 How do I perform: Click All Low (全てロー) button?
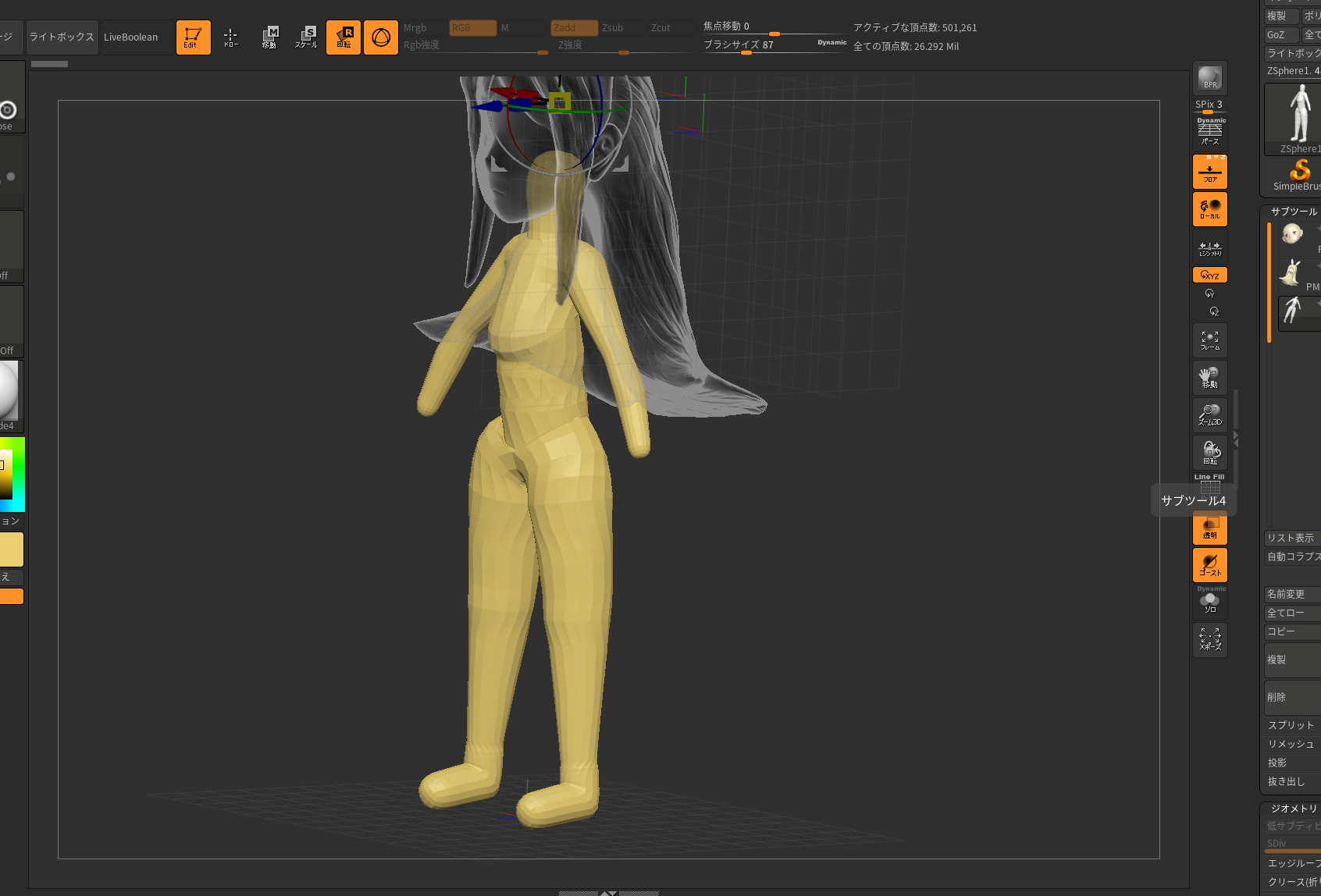tap(1292, 613)
